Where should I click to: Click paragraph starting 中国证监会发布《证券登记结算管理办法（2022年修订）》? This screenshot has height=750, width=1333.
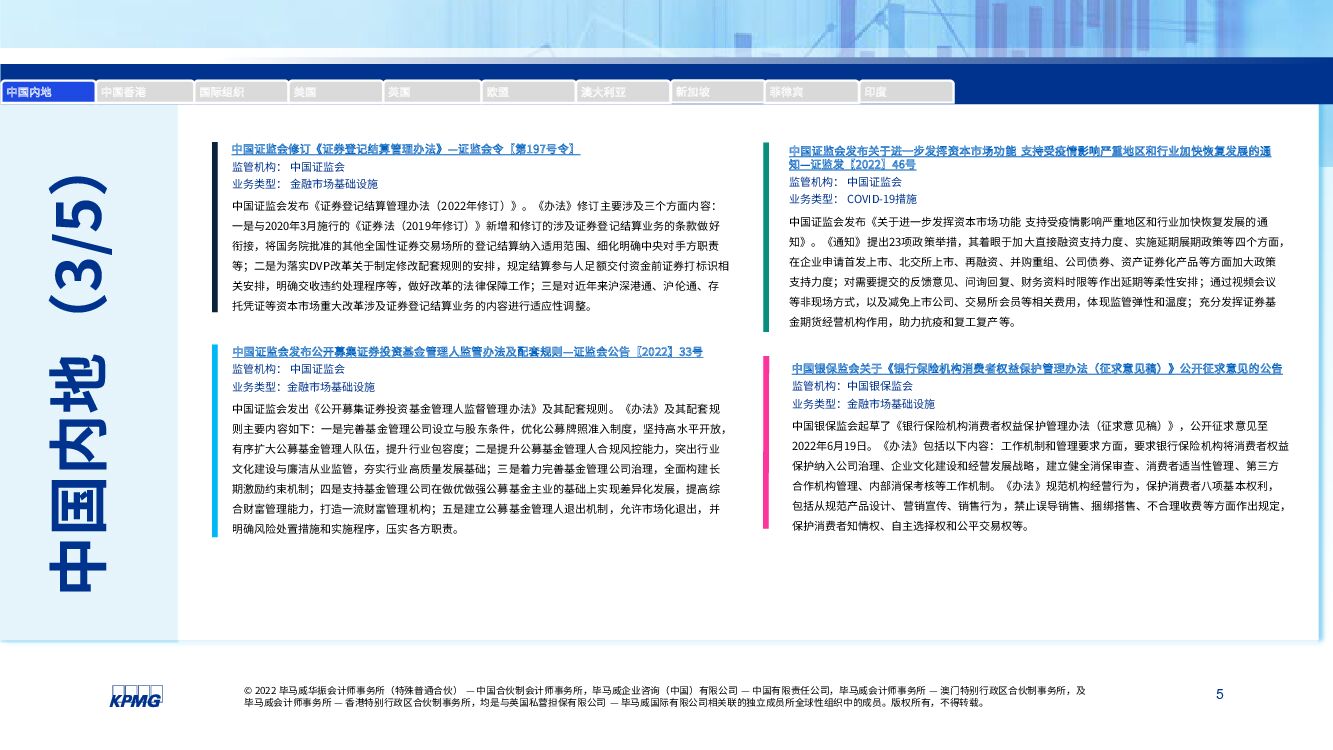481,257
